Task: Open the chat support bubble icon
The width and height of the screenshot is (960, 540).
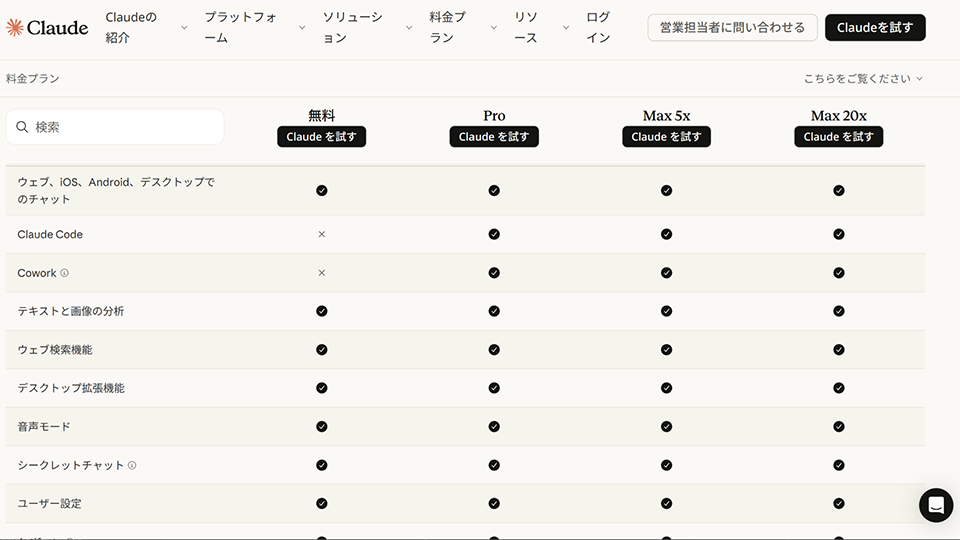Action: [x=936, y=505]
